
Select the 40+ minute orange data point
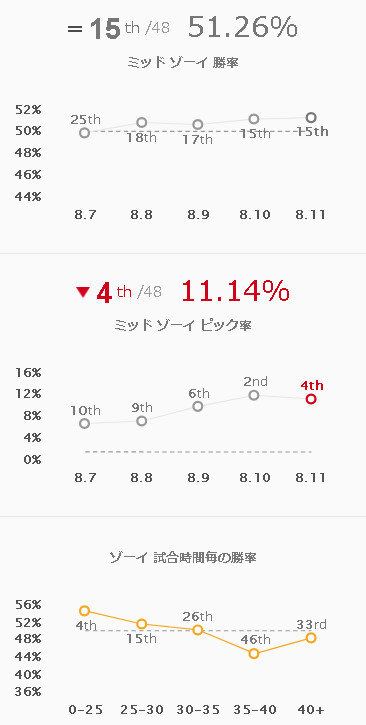[311, 638]
